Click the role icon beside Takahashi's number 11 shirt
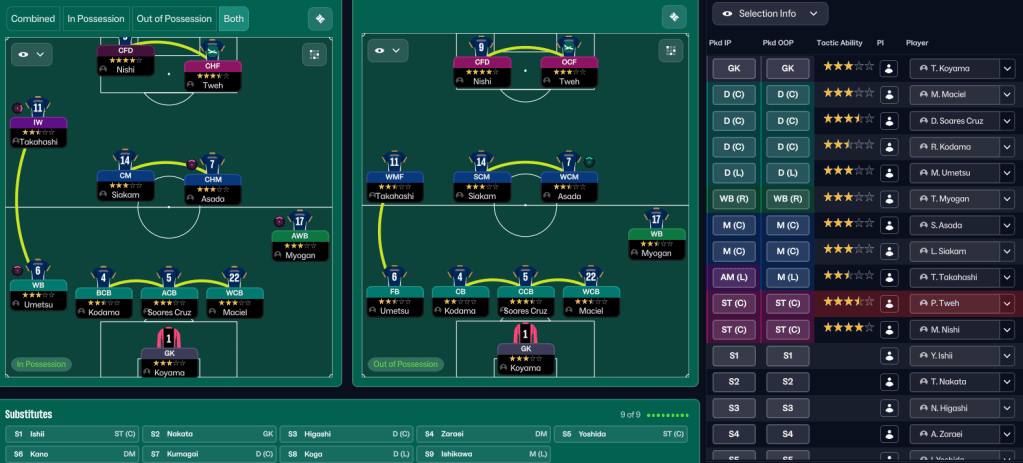Screen dimensions: 1023x463 coord(17,107)
